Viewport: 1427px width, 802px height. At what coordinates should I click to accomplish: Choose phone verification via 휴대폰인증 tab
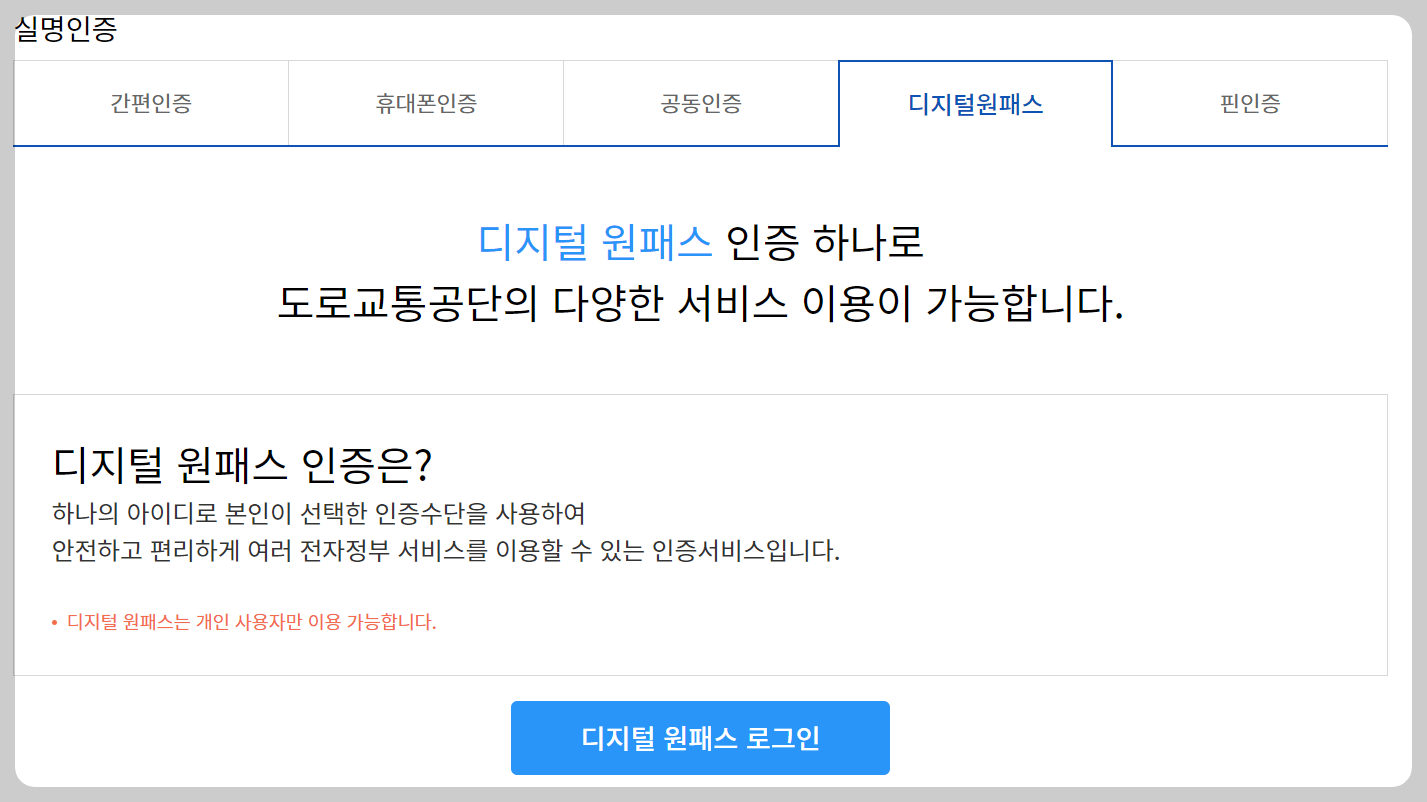425,103
